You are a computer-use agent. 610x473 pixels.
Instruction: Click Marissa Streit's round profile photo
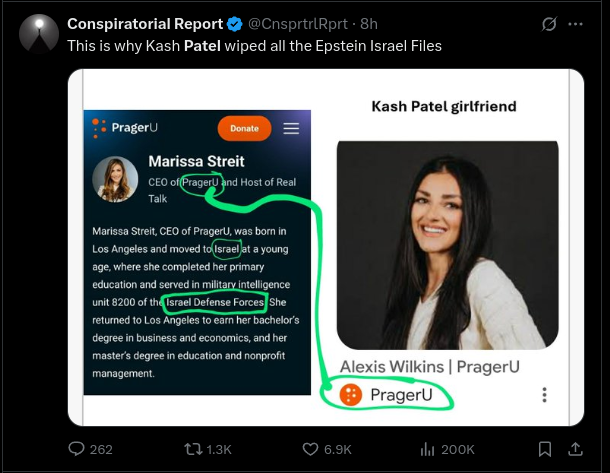(x=116, y=179)
